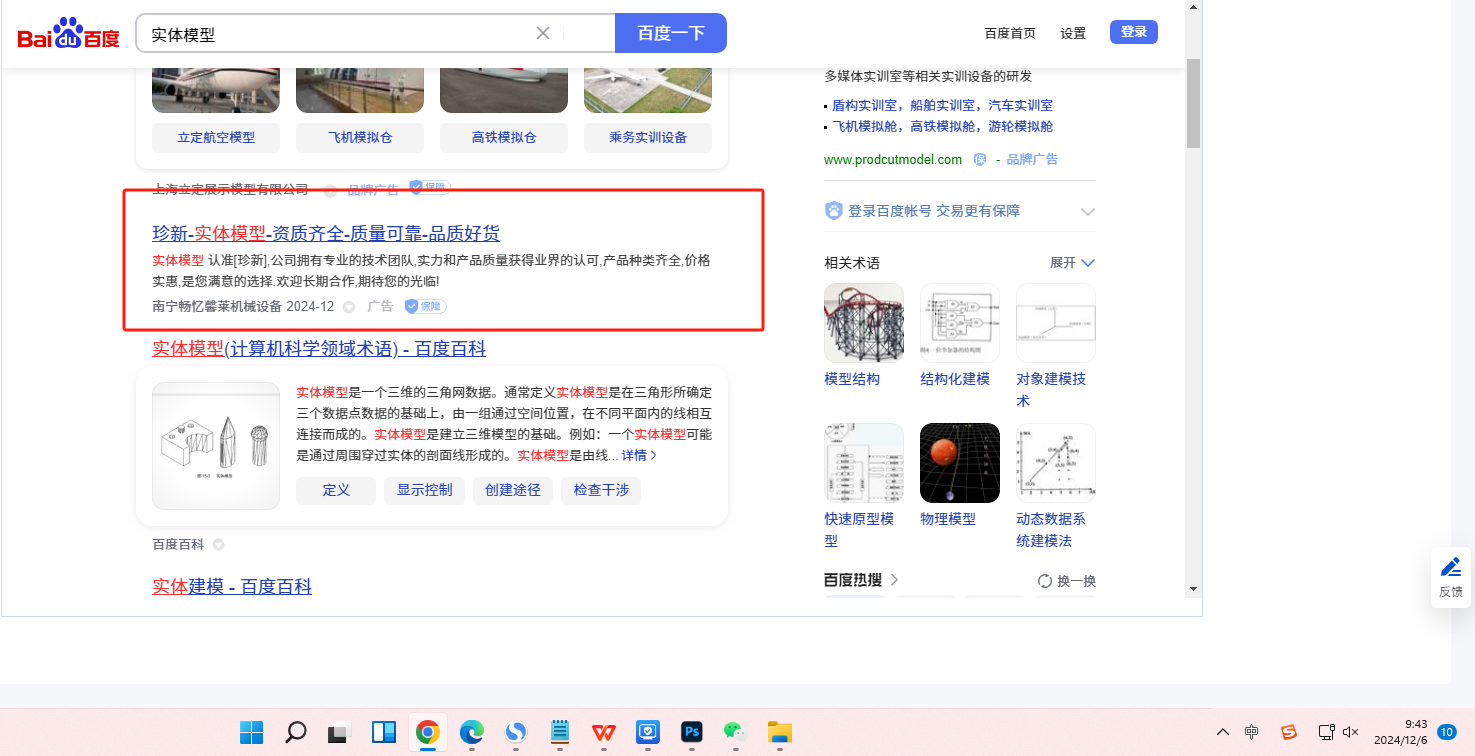
Task: Toggle the muted speaker volume icon
Action: point(1350,732)
